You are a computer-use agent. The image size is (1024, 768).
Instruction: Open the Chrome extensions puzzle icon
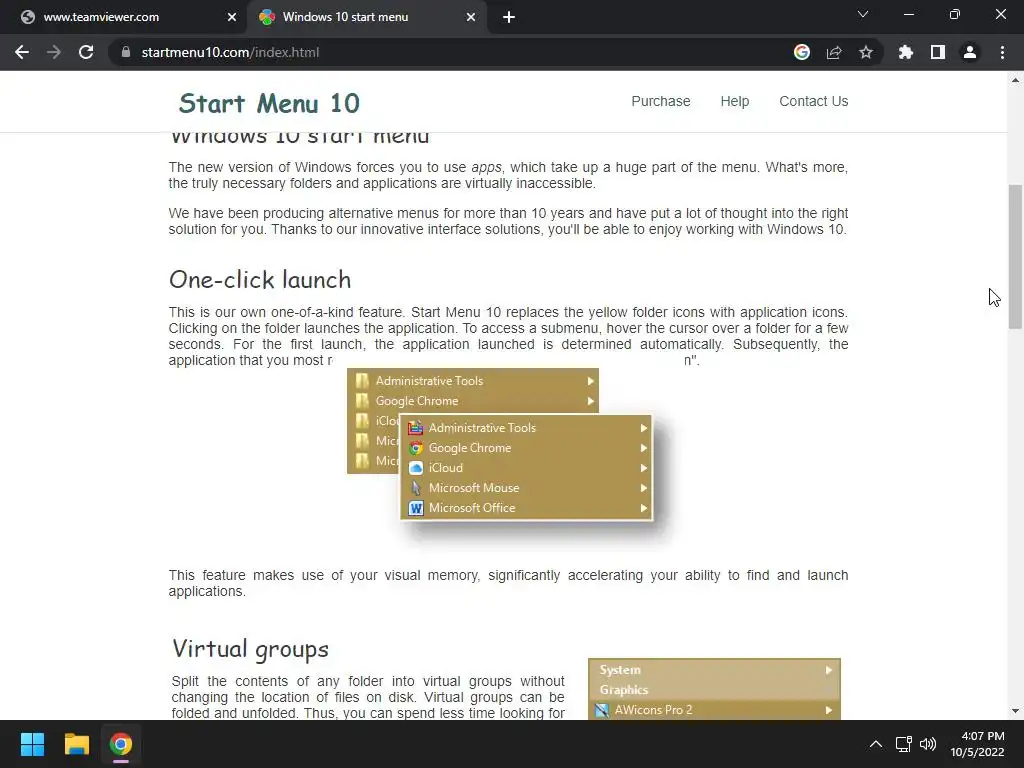(x=906, y=52)
